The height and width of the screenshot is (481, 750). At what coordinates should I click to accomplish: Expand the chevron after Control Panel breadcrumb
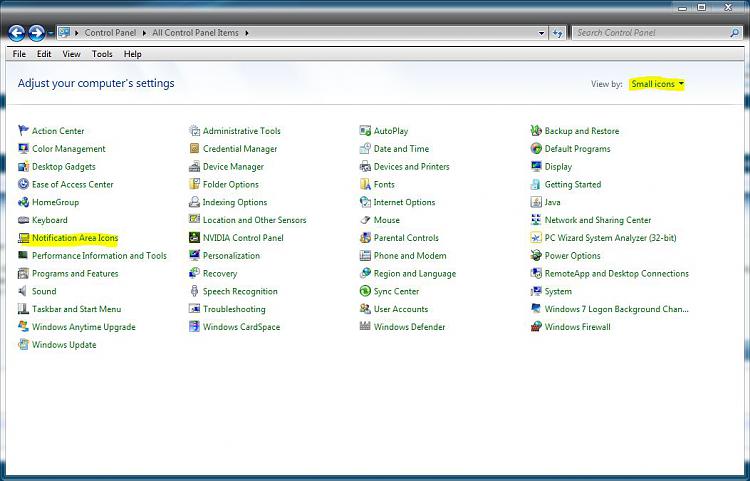point(144,33)
